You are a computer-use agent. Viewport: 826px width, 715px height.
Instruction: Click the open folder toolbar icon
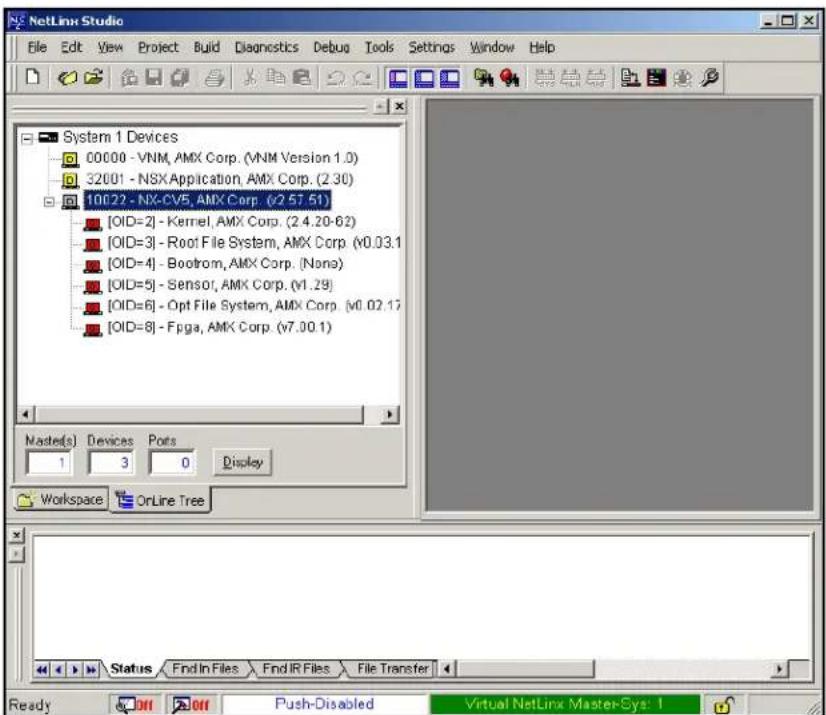click(93, 78)
